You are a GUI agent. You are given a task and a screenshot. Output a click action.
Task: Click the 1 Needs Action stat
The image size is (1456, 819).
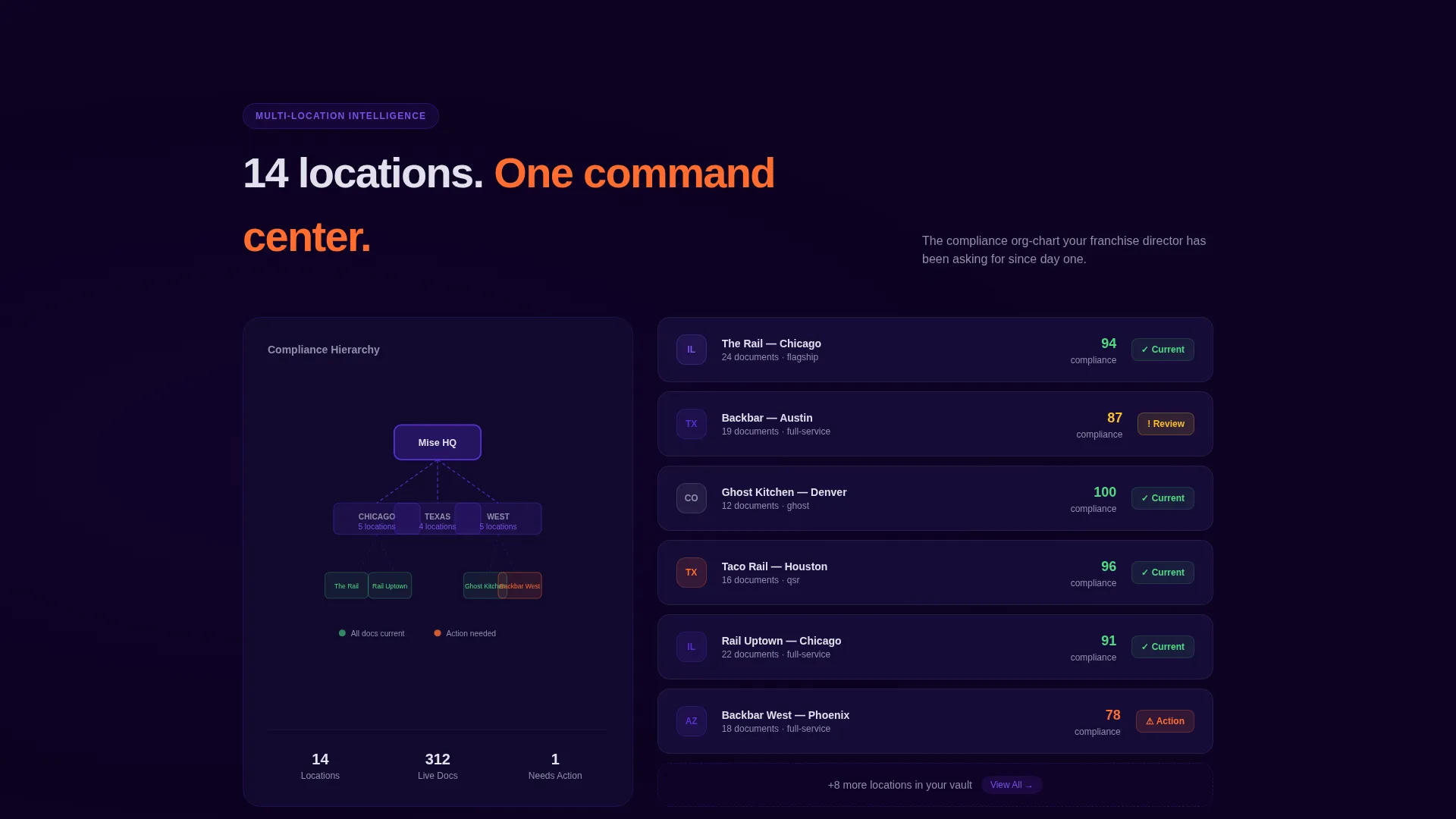point(555,766)
